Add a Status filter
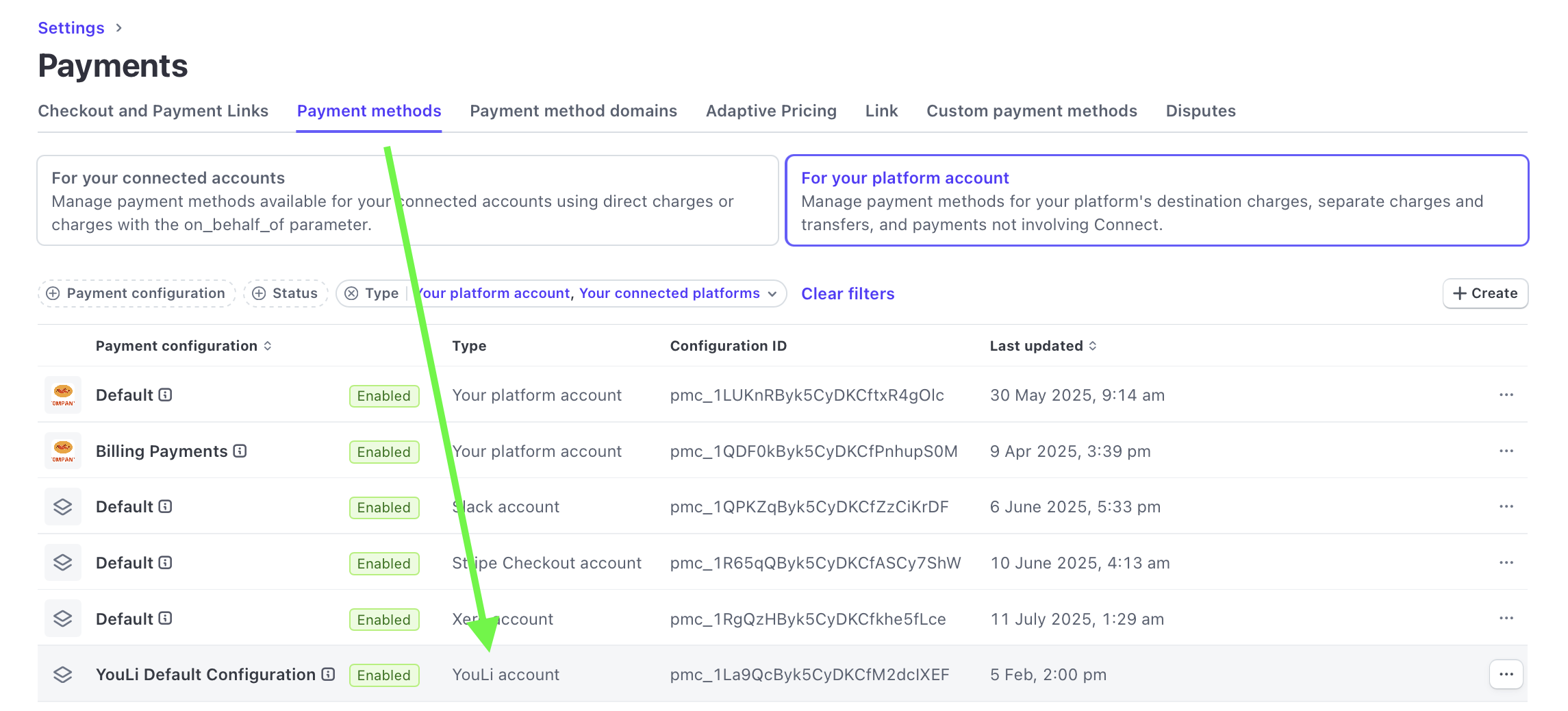1568x711 pixels. point(286,293)
